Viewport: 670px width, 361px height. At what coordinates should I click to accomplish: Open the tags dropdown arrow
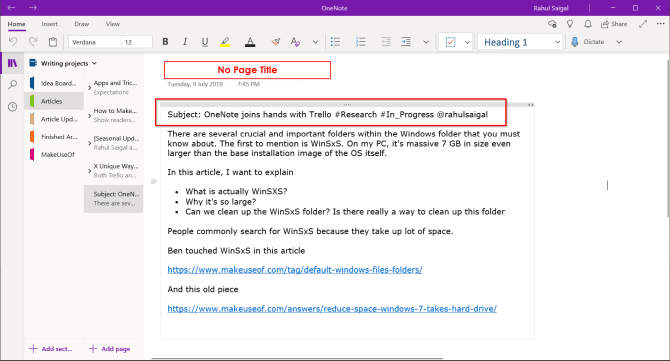[467, 42]
